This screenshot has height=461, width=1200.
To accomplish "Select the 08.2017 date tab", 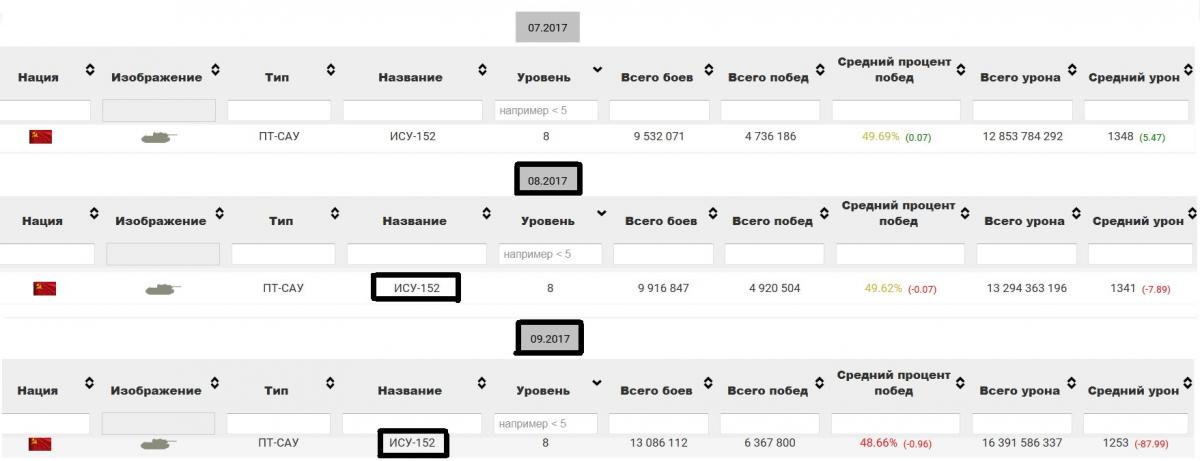I will point(548,181).
